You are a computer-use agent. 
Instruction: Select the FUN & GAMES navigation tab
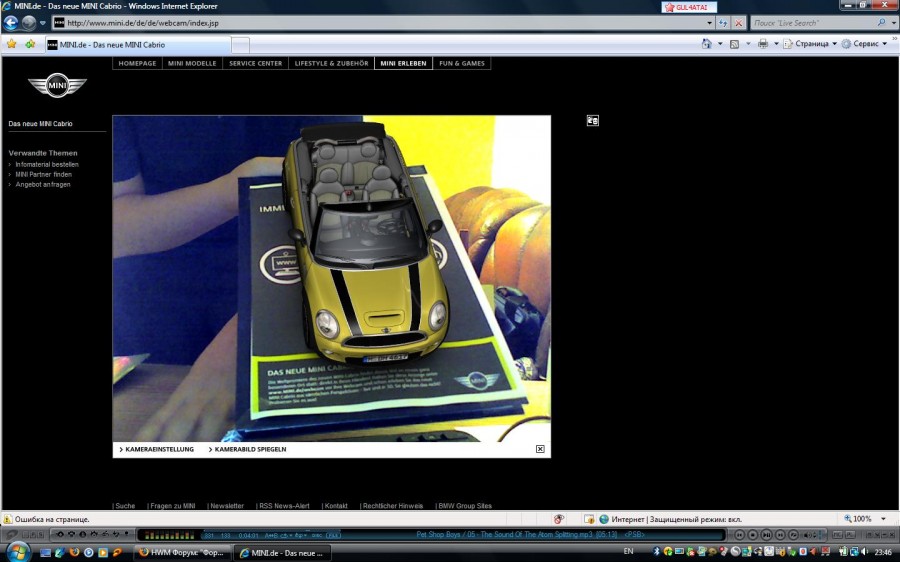462,63
